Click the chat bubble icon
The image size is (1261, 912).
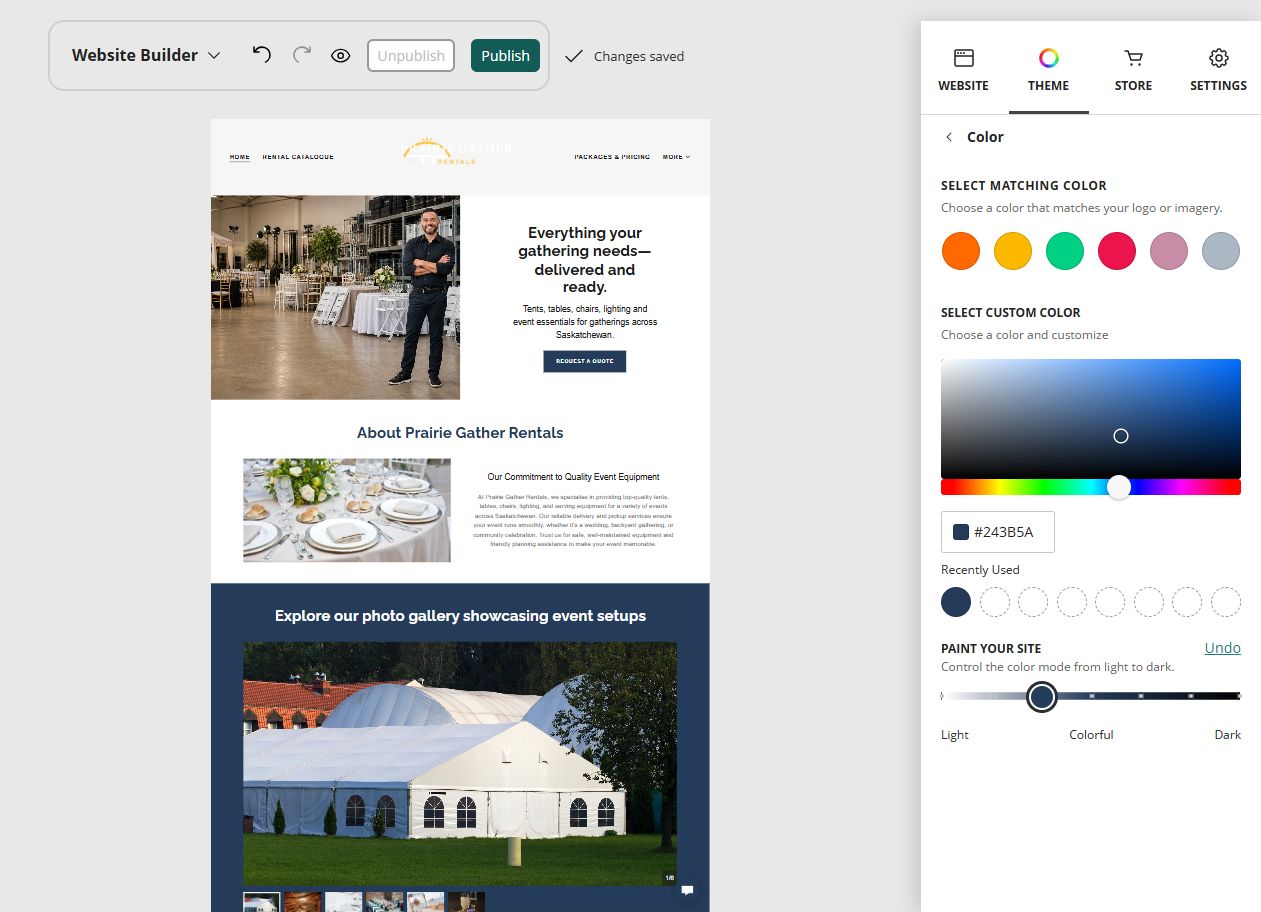tap(687, 889)
